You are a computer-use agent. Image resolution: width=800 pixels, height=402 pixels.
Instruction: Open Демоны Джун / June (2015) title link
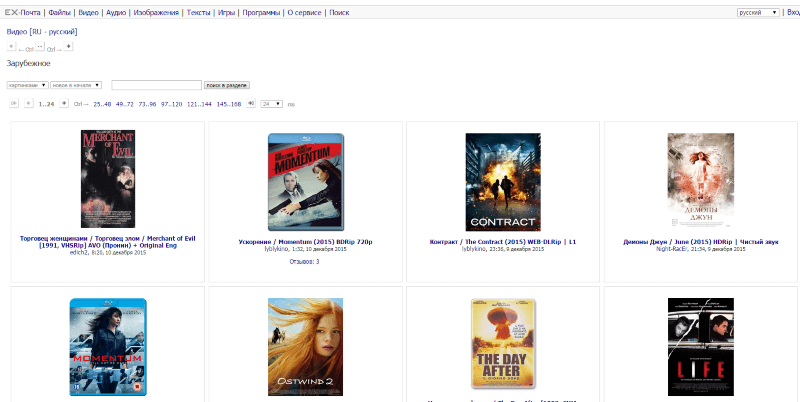(x=701, y=242)
